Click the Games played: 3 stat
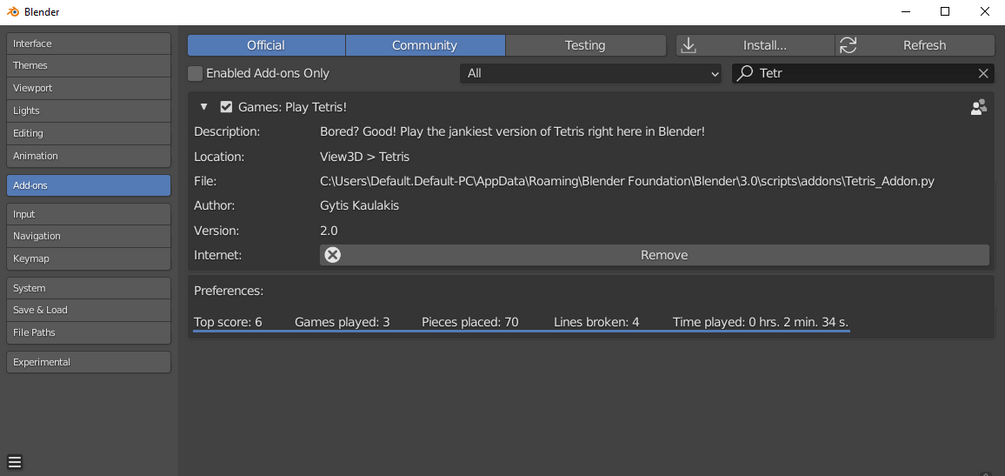 click(x=342, y=322)
